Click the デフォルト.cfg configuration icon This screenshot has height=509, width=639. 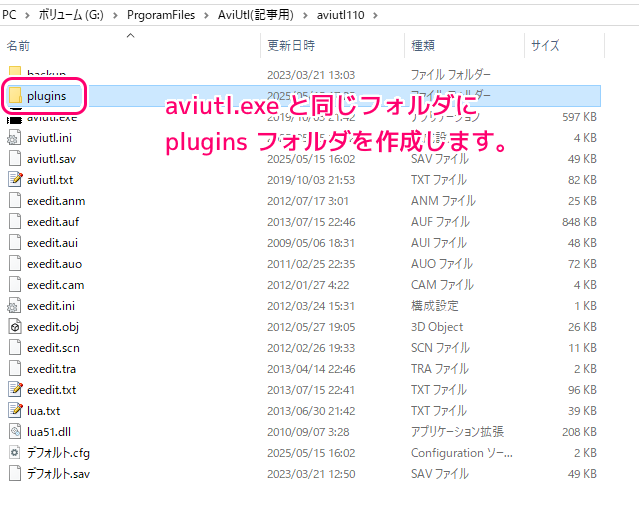pyautogui.click(x=15, y=453)
